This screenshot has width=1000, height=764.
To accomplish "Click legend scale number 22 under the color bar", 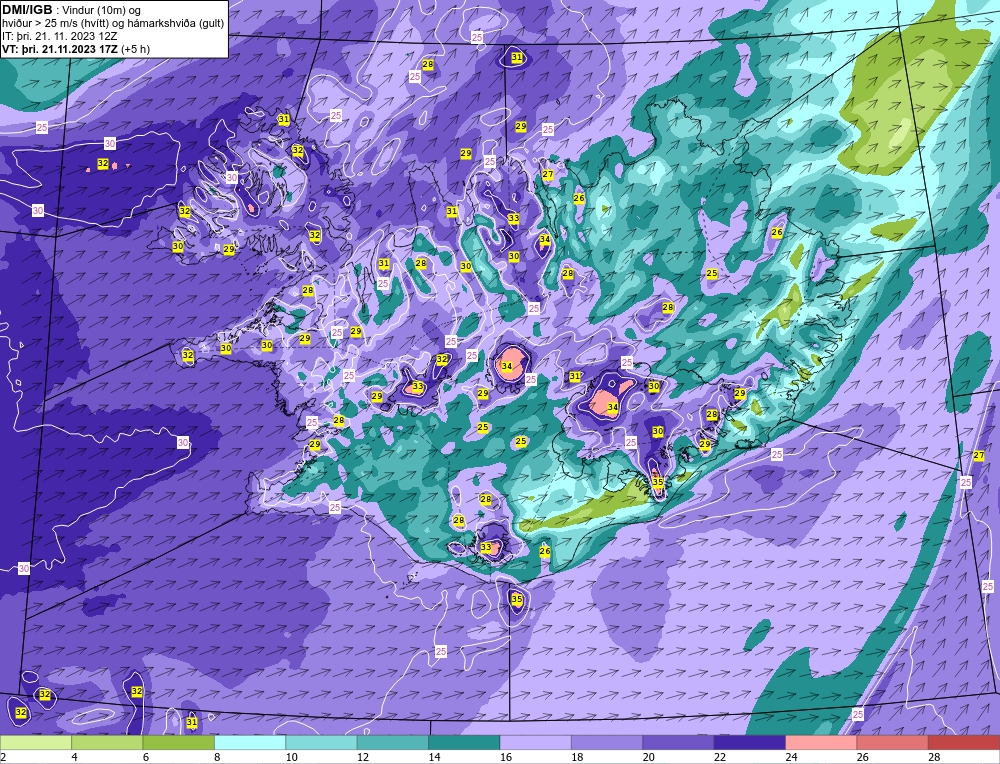I will tap(719, 757).
